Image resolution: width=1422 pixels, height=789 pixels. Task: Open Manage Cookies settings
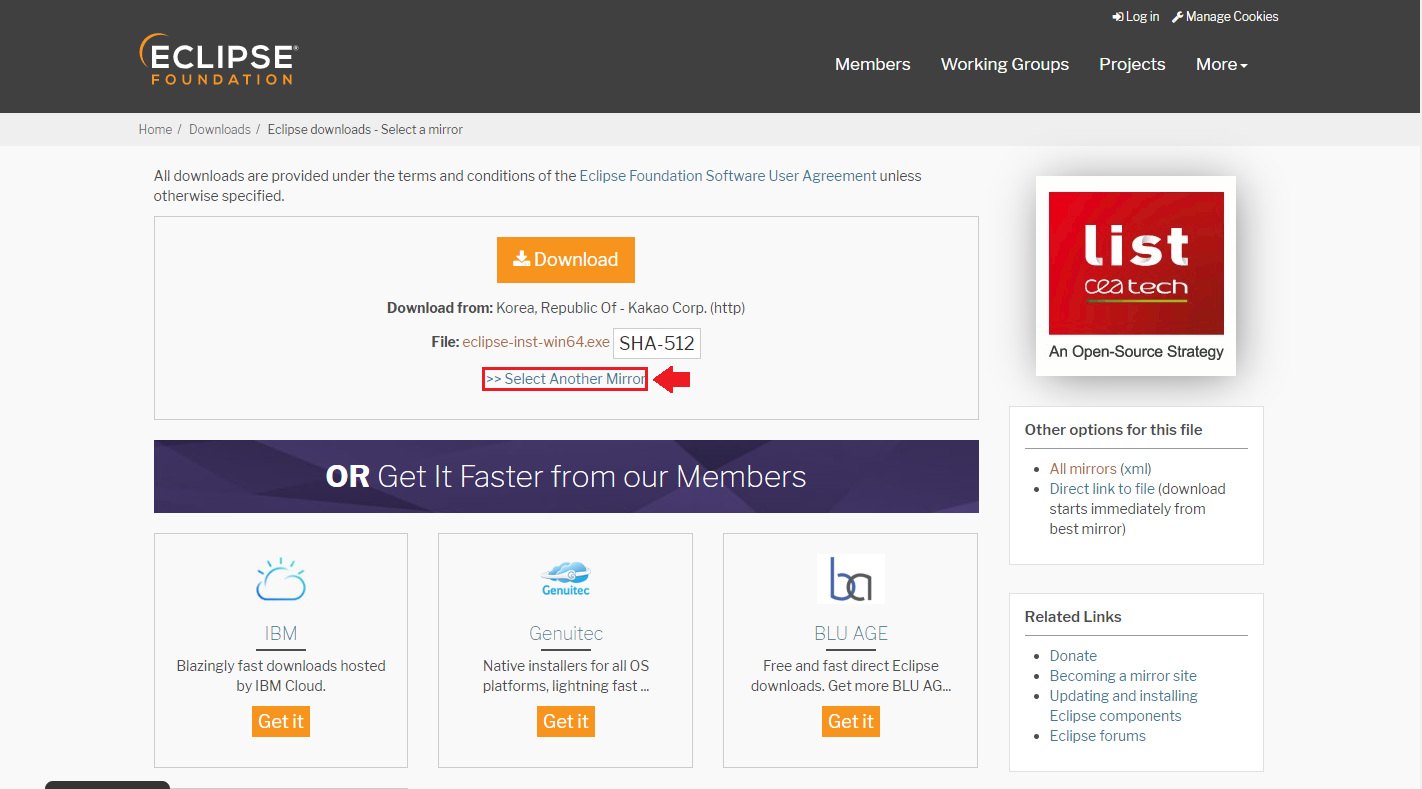pyautogui.click(x=1225, y=16)
